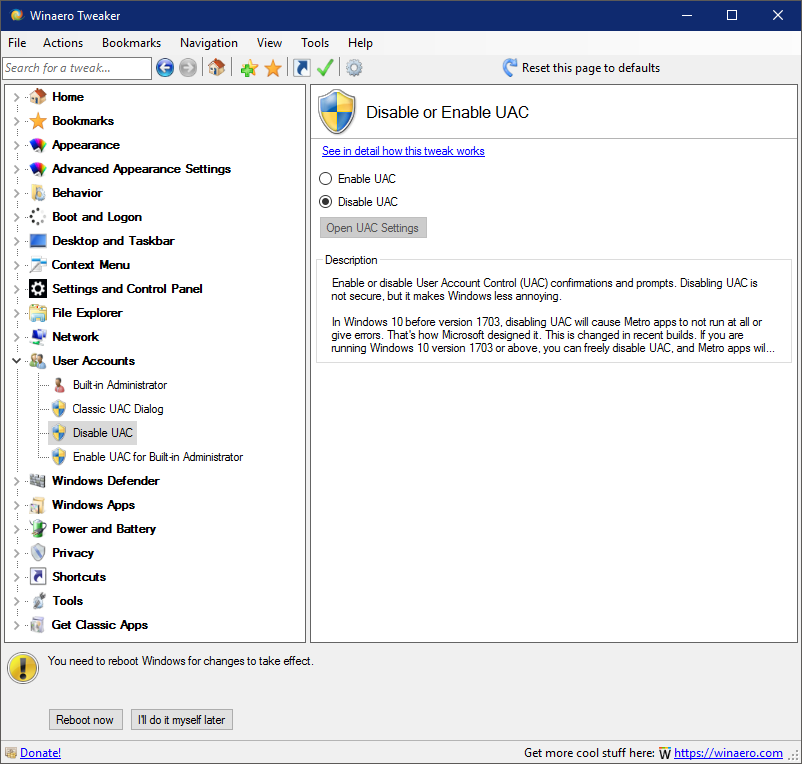Viewport: 802px width, 764px height.
Task: Collapse the User Accounts tree node
Action: [x=16, y=361]
